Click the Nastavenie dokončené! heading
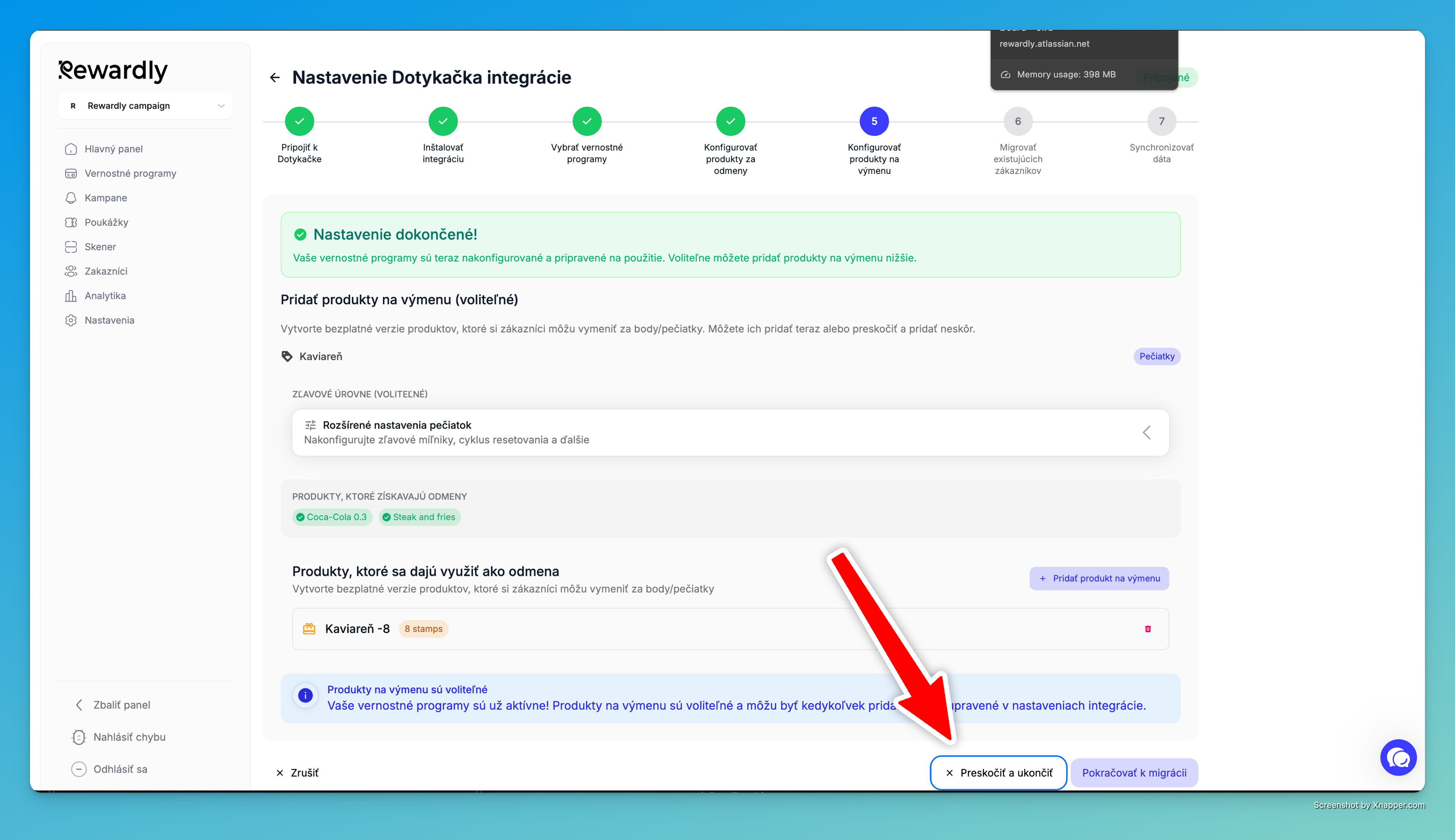 (x=395, y=234)
